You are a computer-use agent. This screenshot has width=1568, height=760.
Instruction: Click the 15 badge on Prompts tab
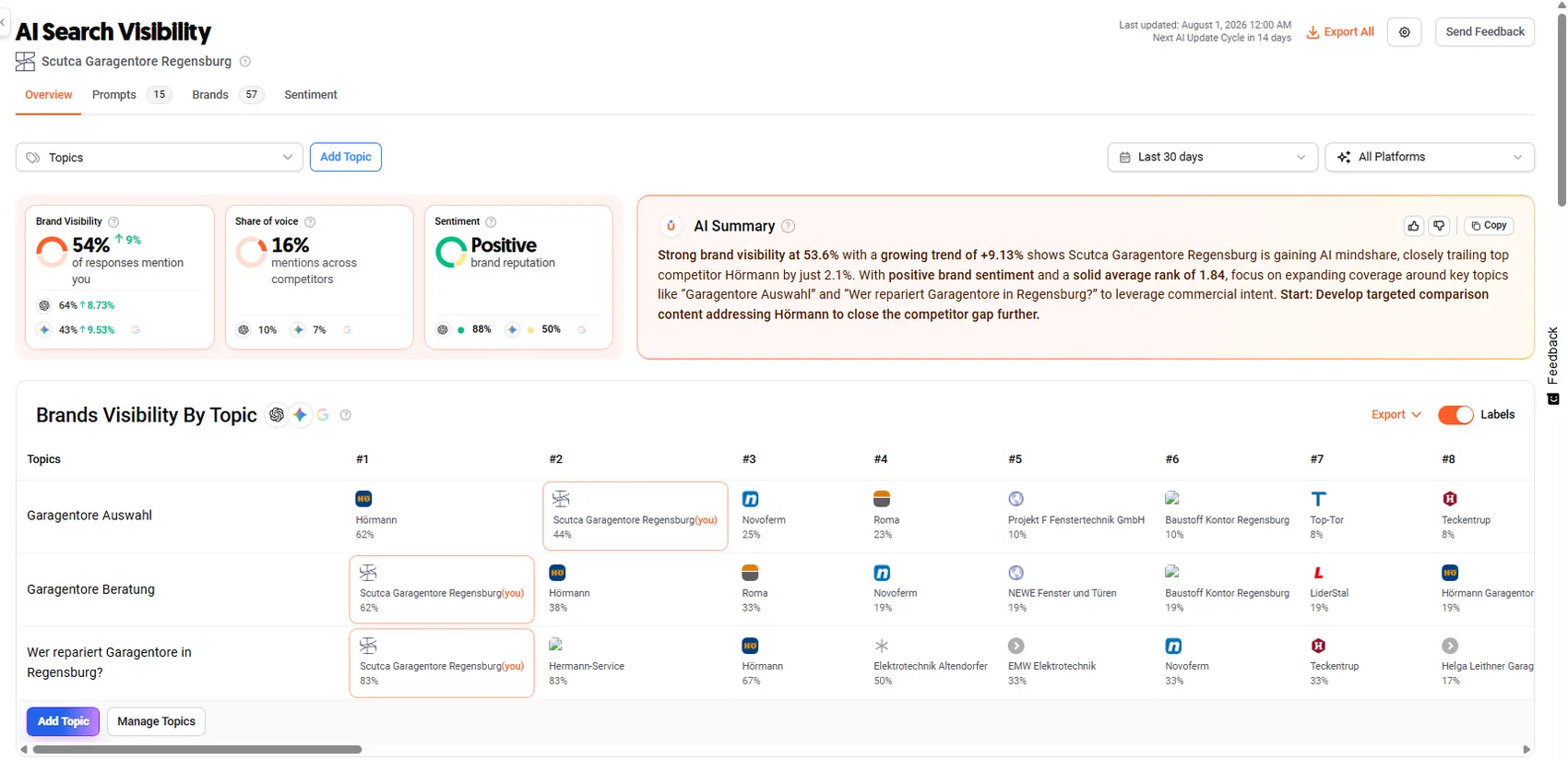point(160,95)
